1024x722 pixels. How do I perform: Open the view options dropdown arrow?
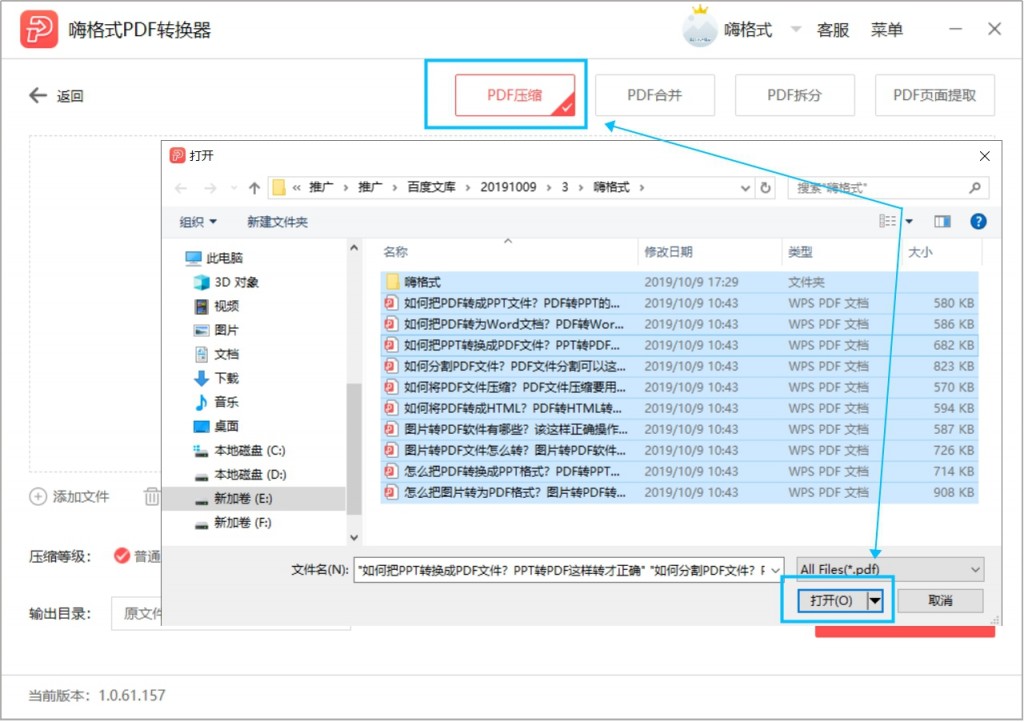point(908,221)
